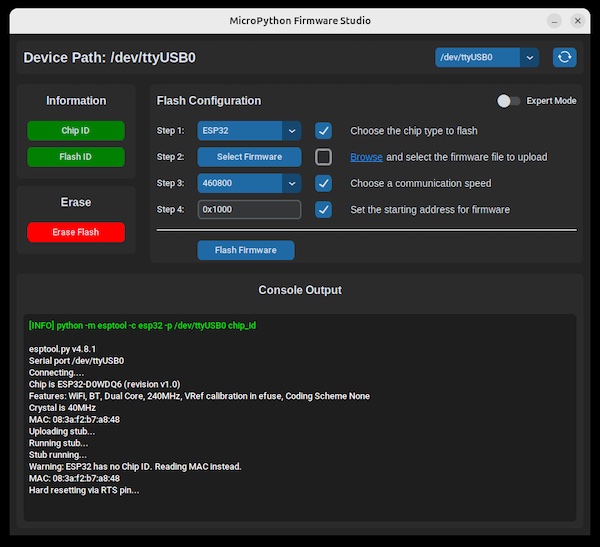Image resolution: width=600 pixels, height=547 pixels.
Task: Click the 'Serial port /dev/ttyUSB0' console line
Action: [76, 361]
